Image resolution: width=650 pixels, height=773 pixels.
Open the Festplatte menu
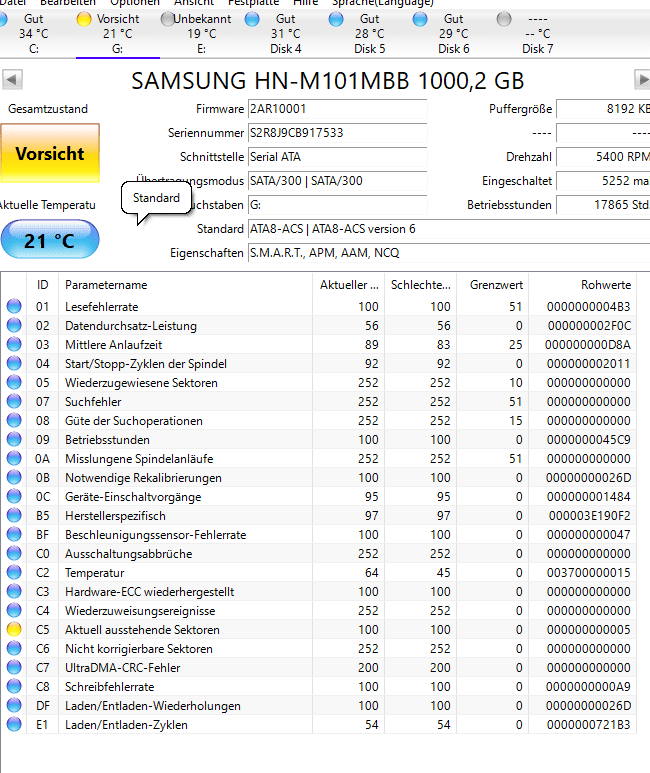253,2
